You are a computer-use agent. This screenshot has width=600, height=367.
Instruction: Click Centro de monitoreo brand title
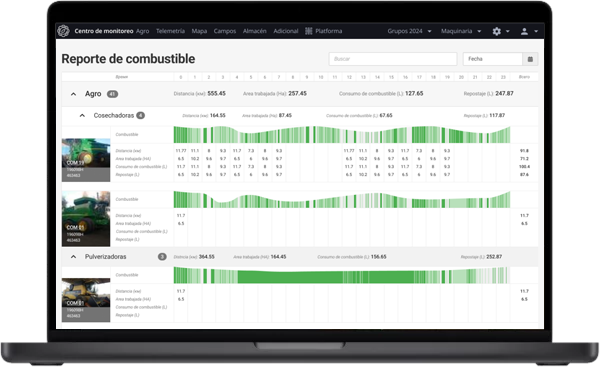[x=104, y=31]
